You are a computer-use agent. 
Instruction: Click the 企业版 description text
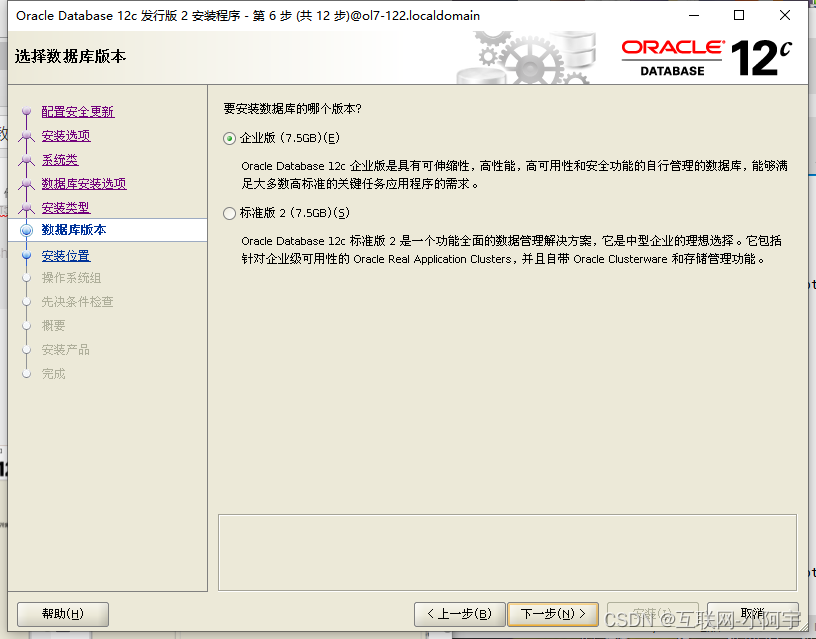coord(514,175)
